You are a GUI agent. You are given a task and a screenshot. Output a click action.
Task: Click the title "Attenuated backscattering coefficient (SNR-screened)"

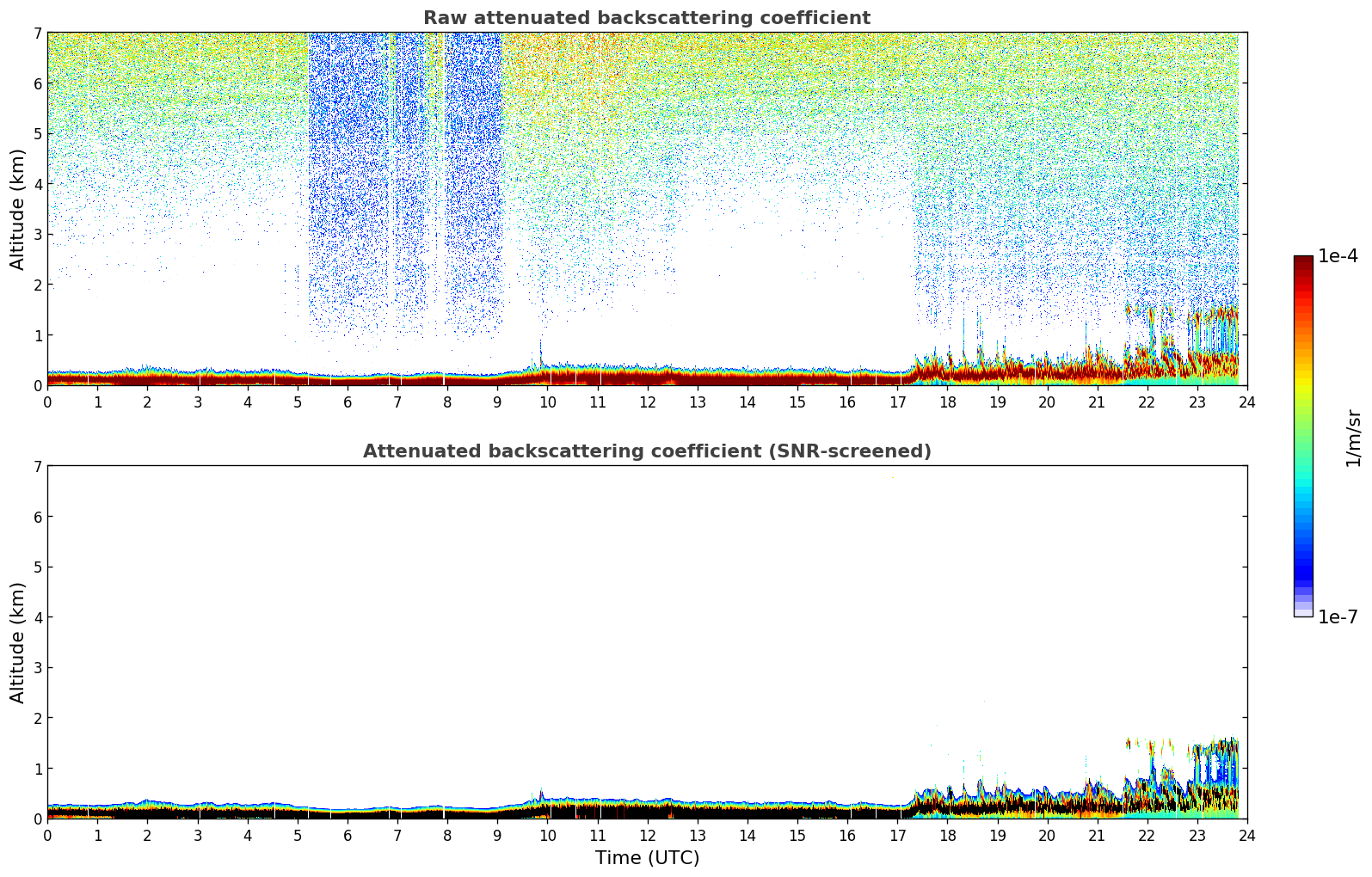point(647,451)
